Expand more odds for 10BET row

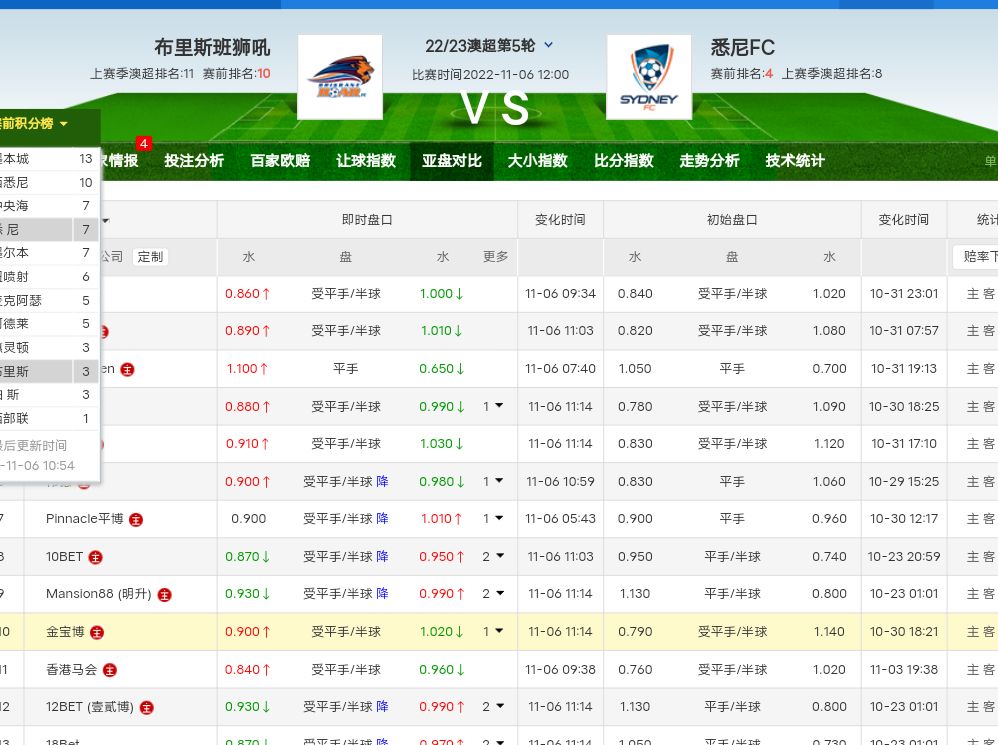(493, 557)
